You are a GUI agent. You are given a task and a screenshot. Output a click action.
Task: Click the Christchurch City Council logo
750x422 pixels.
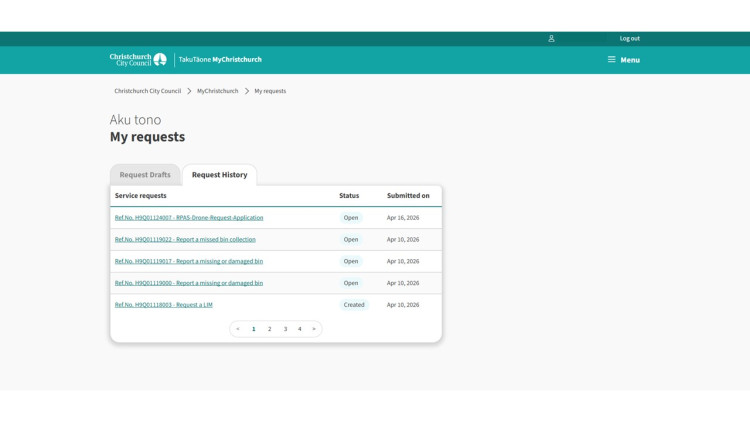[x=138, y=60]
